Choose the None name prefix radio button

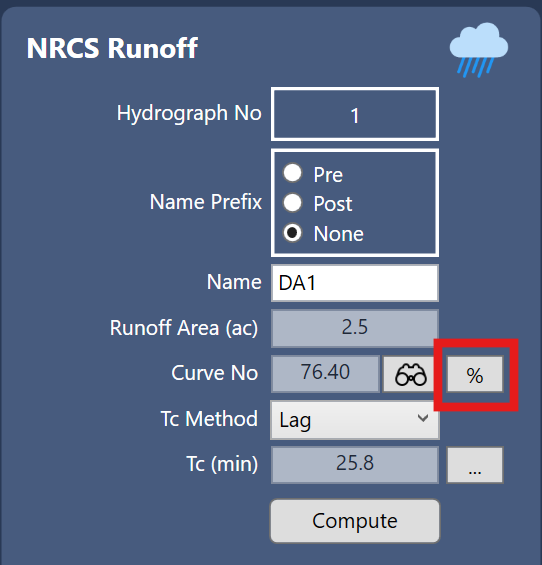292,233
